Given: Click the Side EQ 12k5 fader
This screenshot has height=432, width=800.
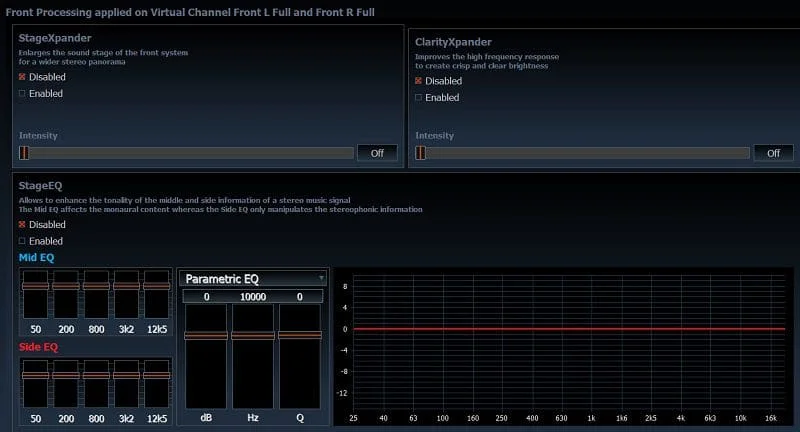Looking at the screenshot, I should (157, 375).
